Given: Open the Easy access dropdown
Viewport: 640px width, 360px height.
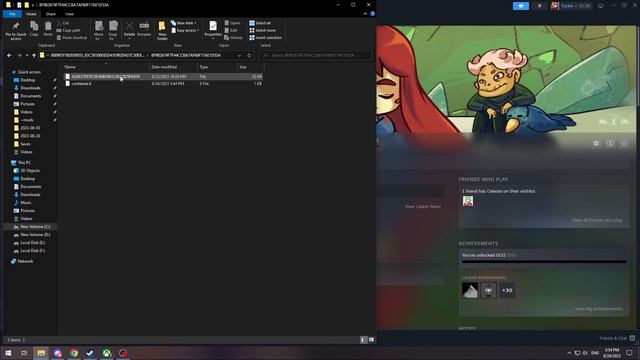Looking at the screenshot, I should coord(185,30).
